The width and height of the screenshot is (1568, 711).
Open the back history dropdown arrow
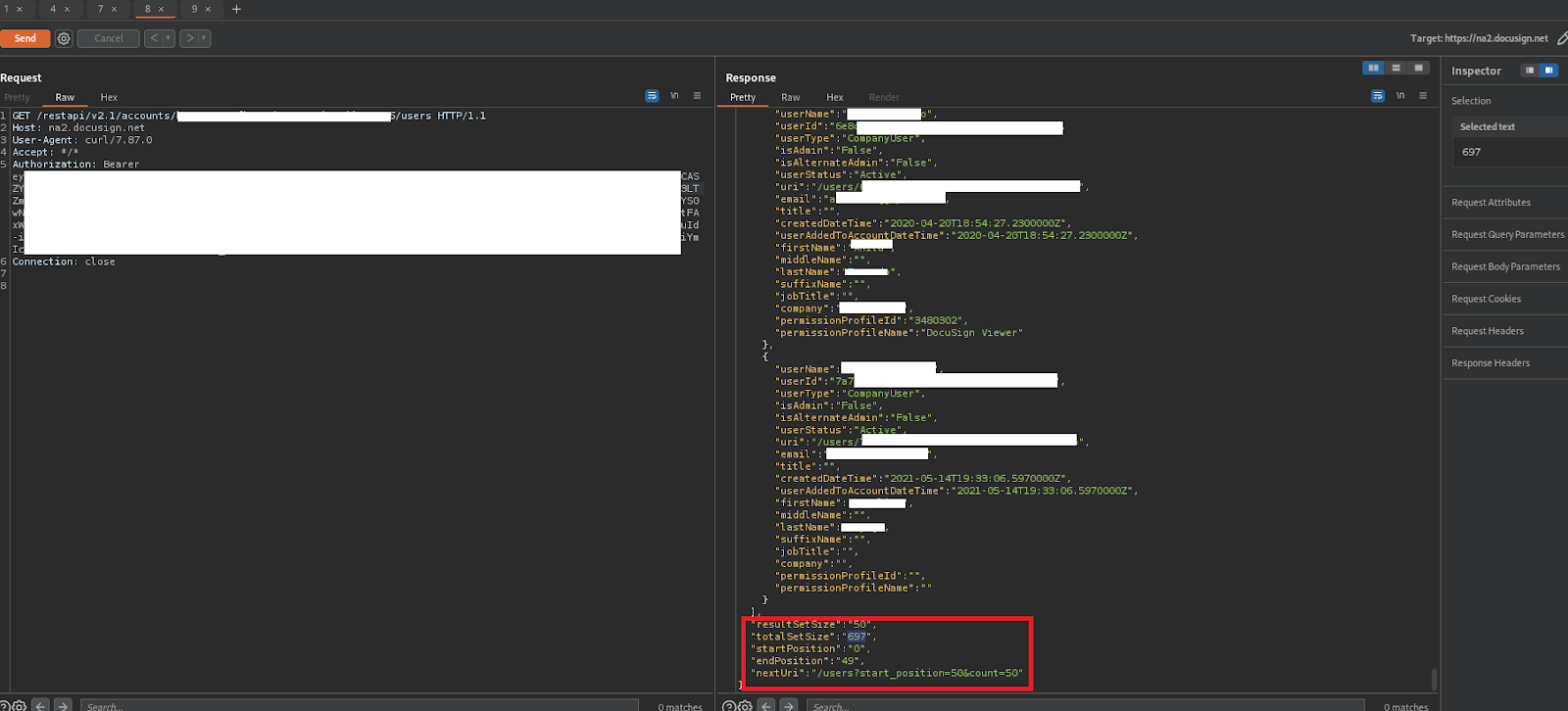(x=169, y=38)
